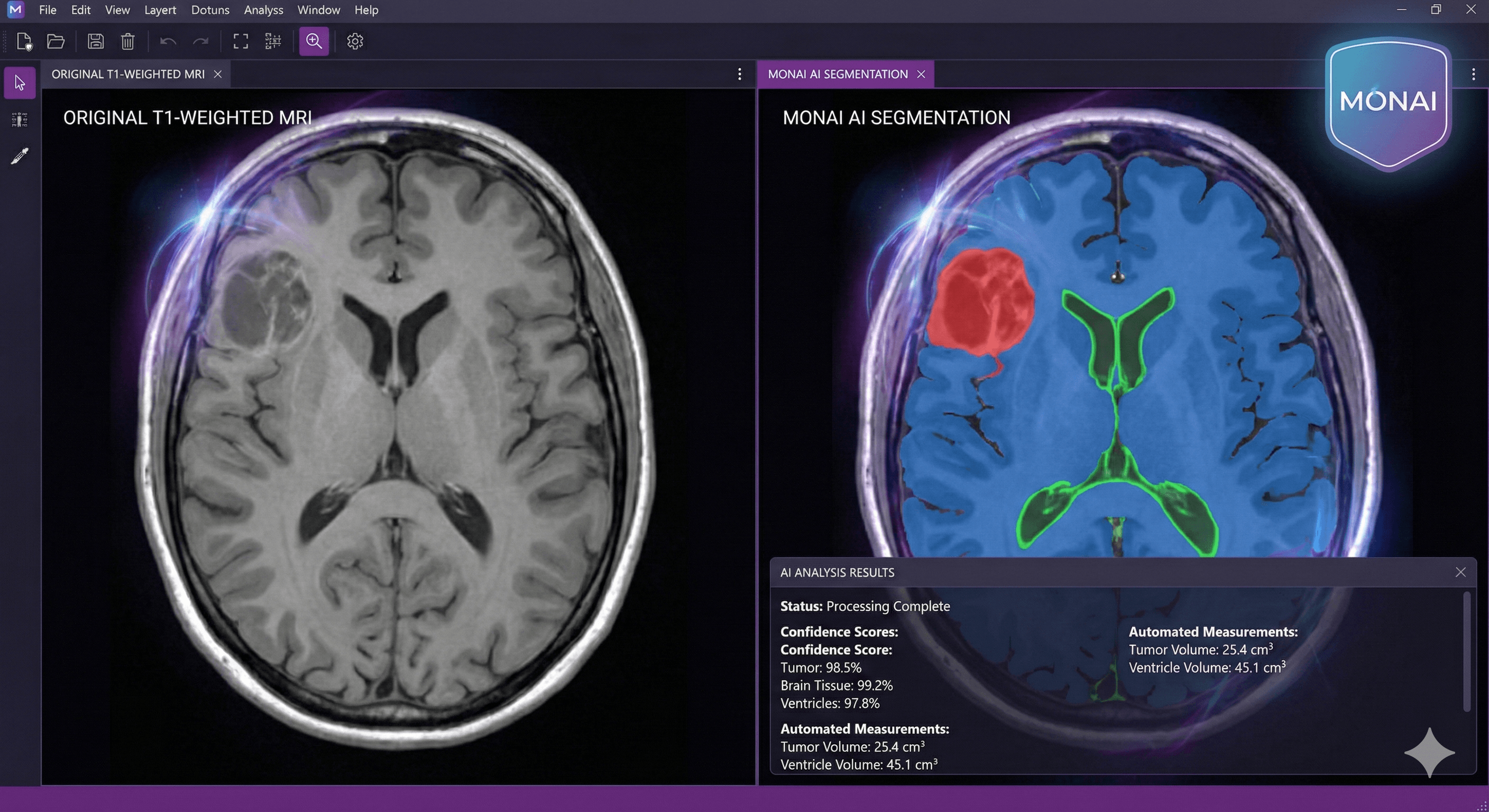Open right pane three-dot options menu

pos(1473,74)
